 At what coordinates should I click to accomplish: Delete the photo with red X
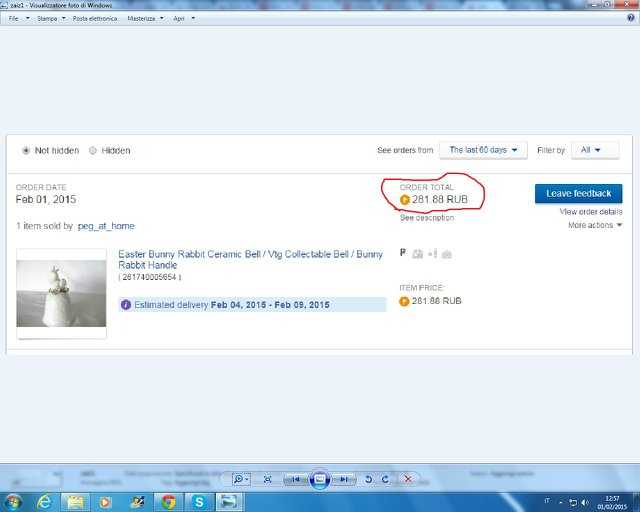coord(407,480)
